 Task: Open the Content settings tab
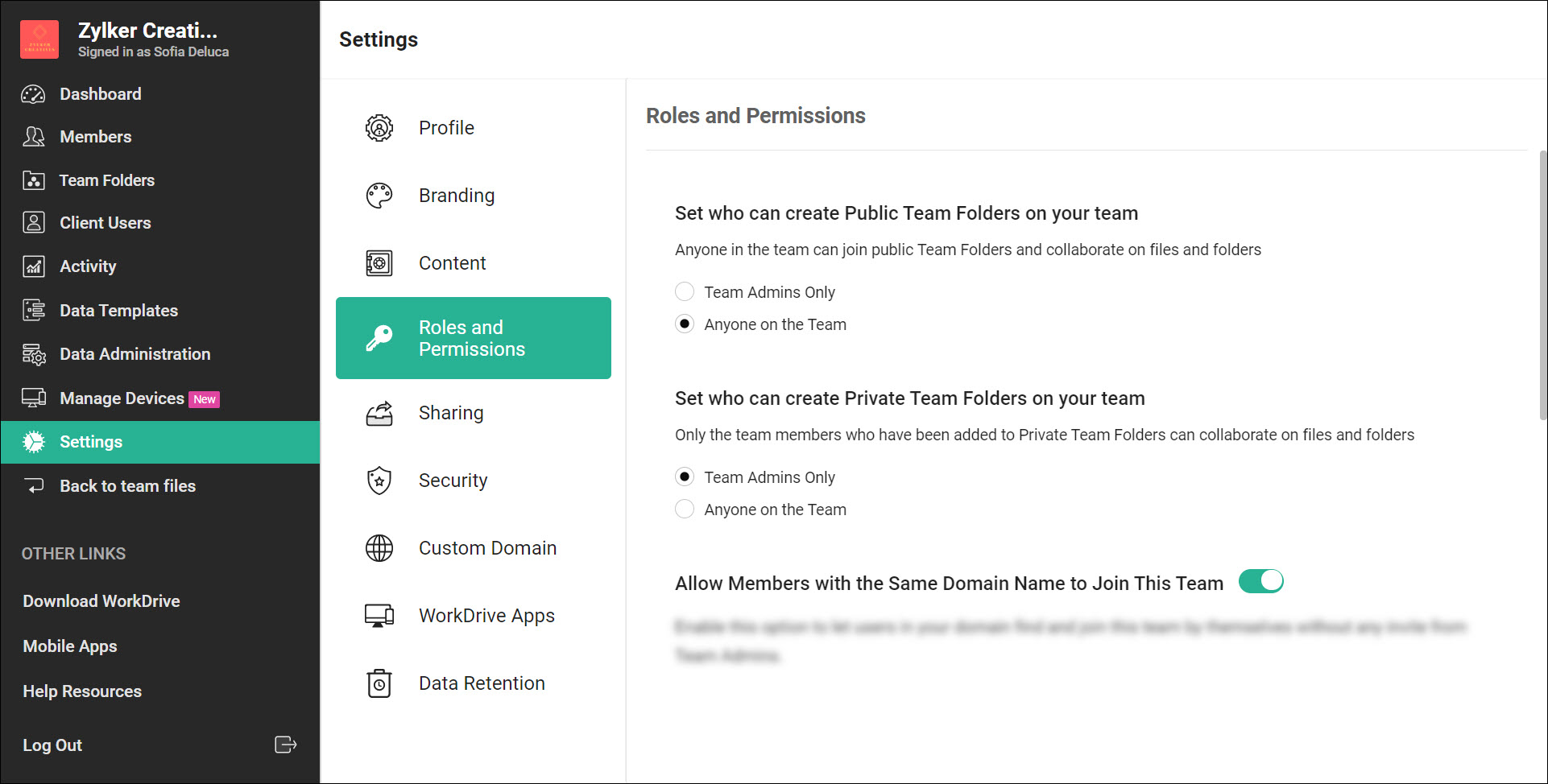452,263
